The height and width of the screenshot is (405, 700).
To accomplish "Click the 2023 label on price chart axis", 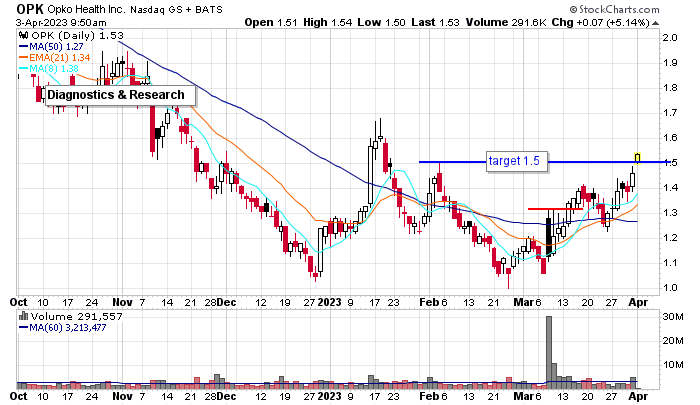I will pos(329,302).
